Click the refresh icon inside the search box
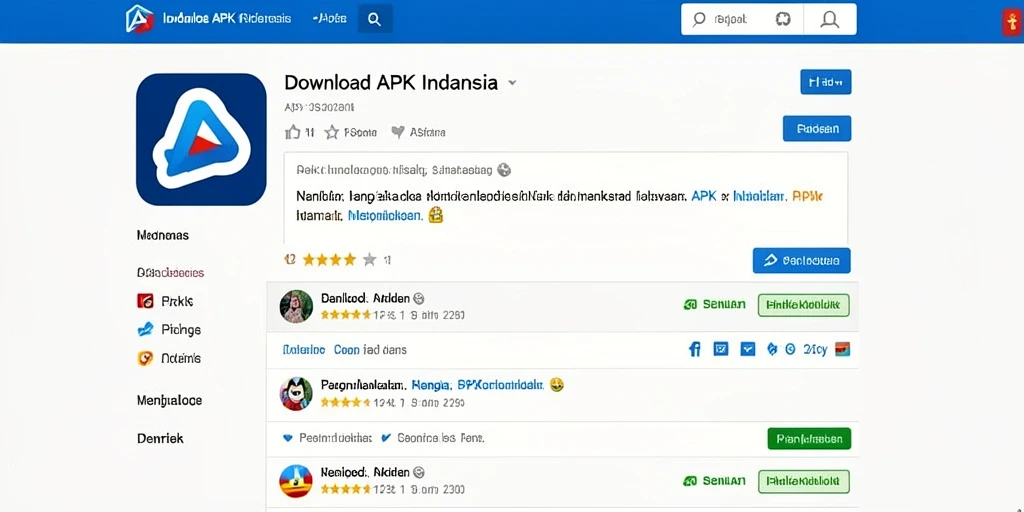1024x512 pixels. 782,20
